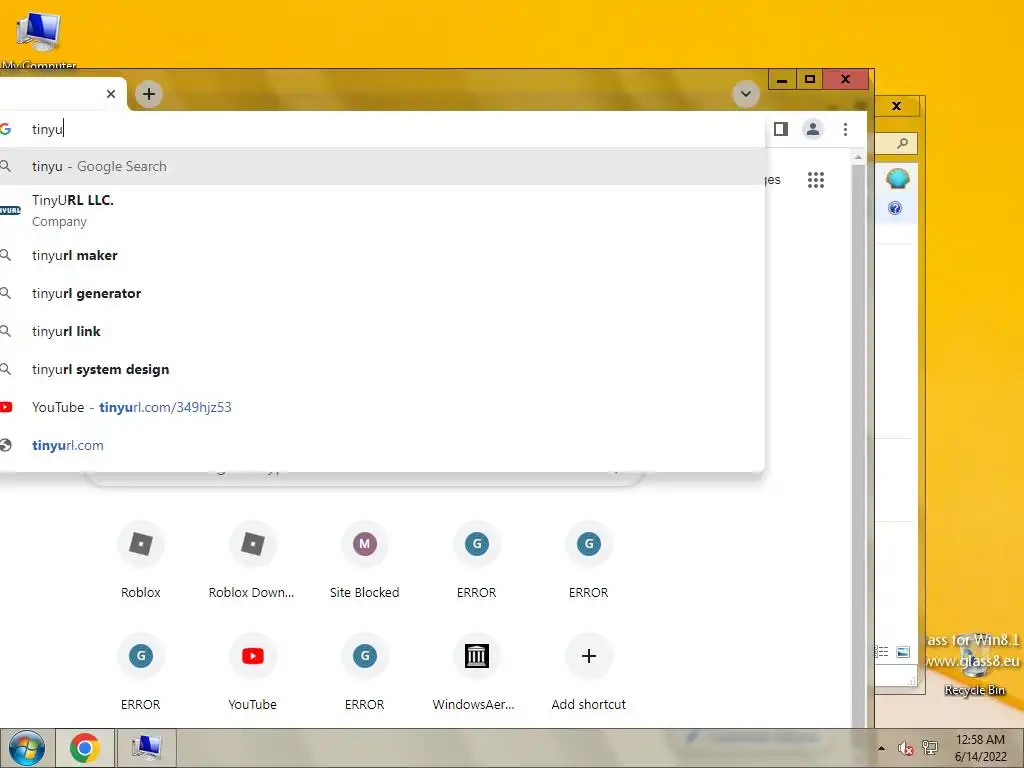Click the blue help icon in the background window
This screenshot has height=768, width=1024.
pos(895,208)
